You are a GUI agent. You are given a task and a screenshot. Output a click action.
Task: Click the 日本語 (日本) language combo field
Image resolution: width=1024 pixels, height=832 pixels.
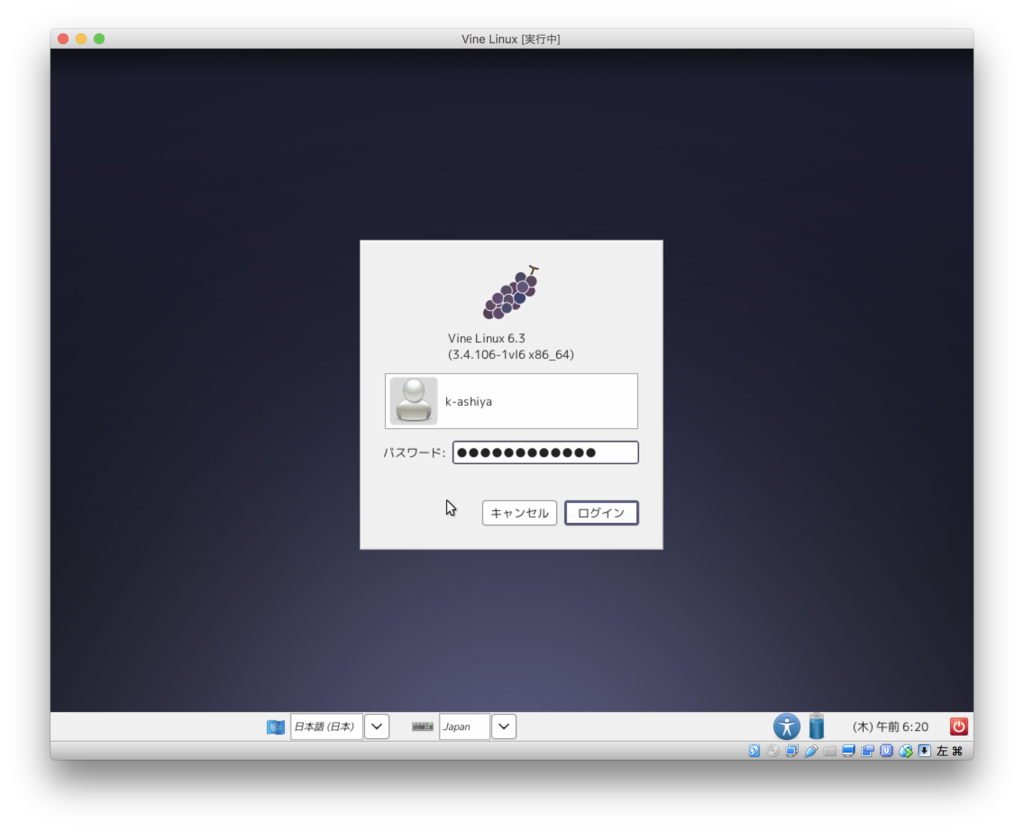[327, 727]
